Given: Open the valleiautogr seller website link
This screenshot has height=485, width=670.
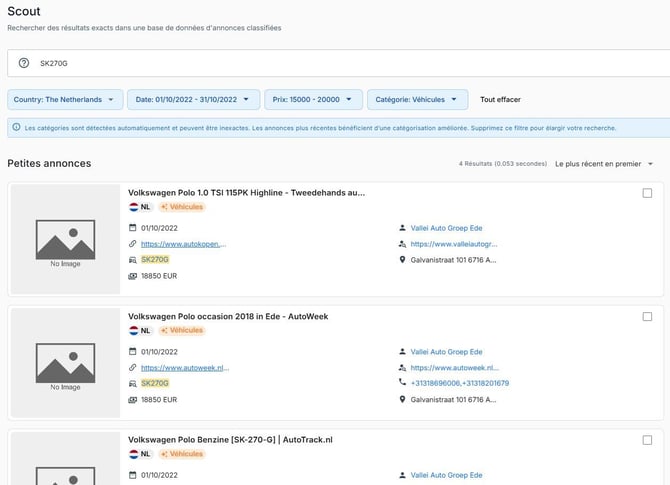Looking at the screenshot, I should (x=454, y=244).
